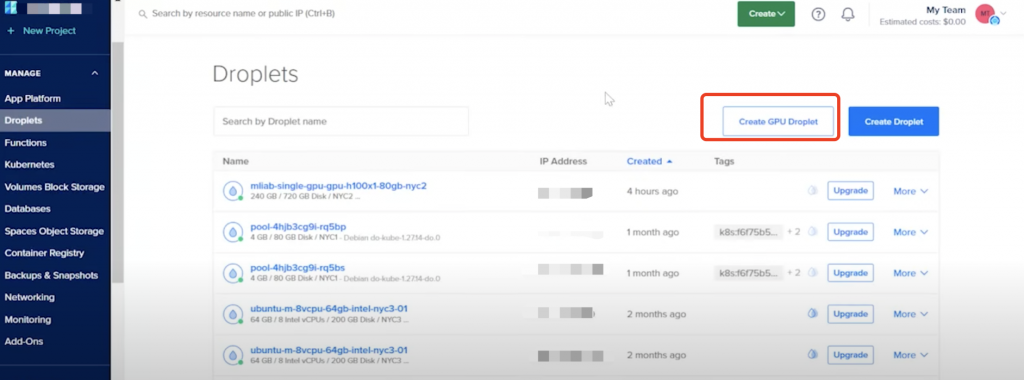
Task: Click the user avatar icon
Action: point(985,14)
